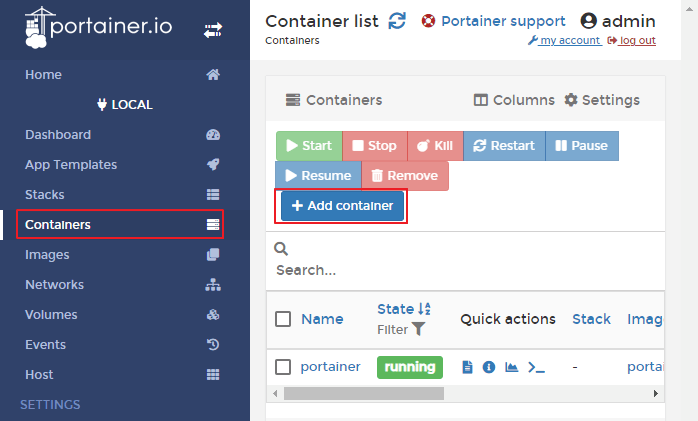Click the Portainer support lifebuoy icon
The image size is (698, 421).
click(428, 21)
